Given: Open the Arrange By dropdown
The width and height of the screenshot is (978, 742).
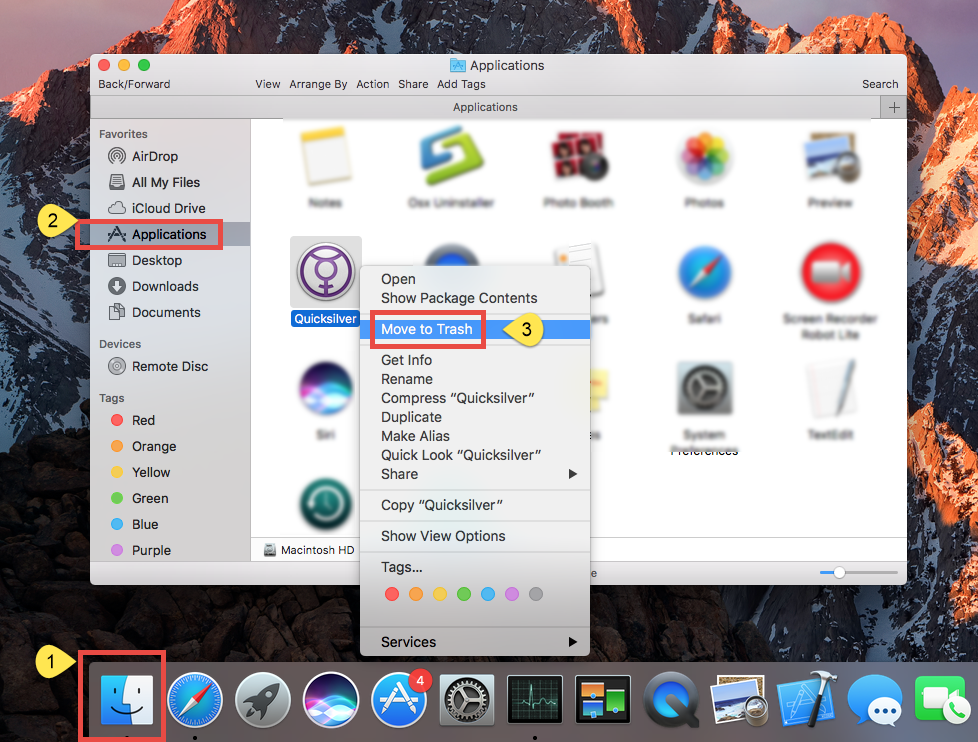Looking at the screenshot, I should point(318,84).
